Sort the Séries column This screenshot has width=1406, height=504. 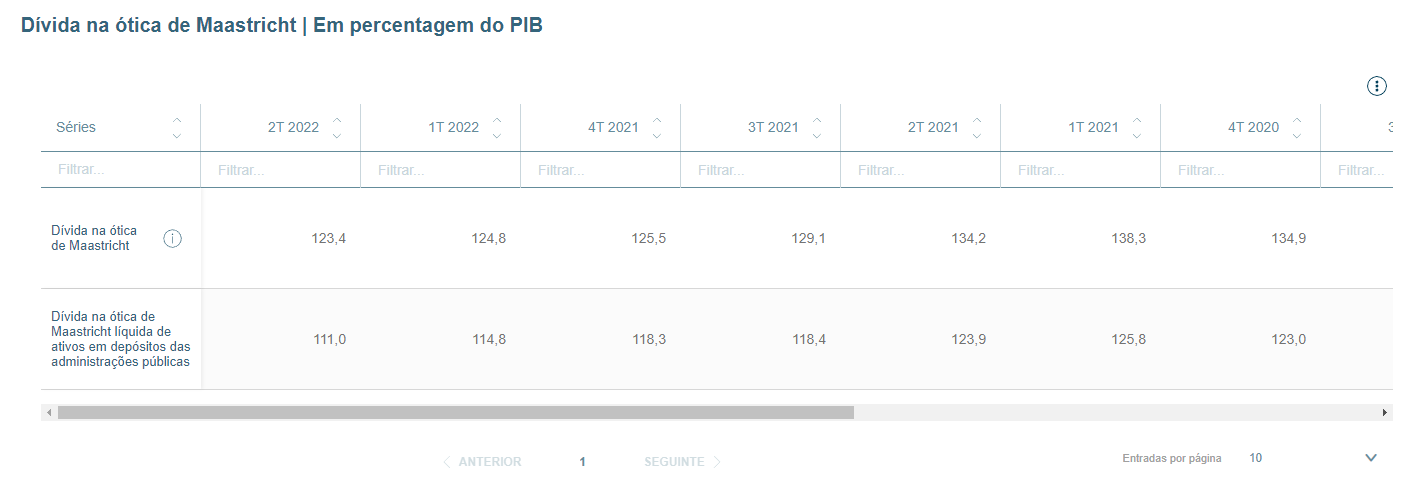(177, 127)
